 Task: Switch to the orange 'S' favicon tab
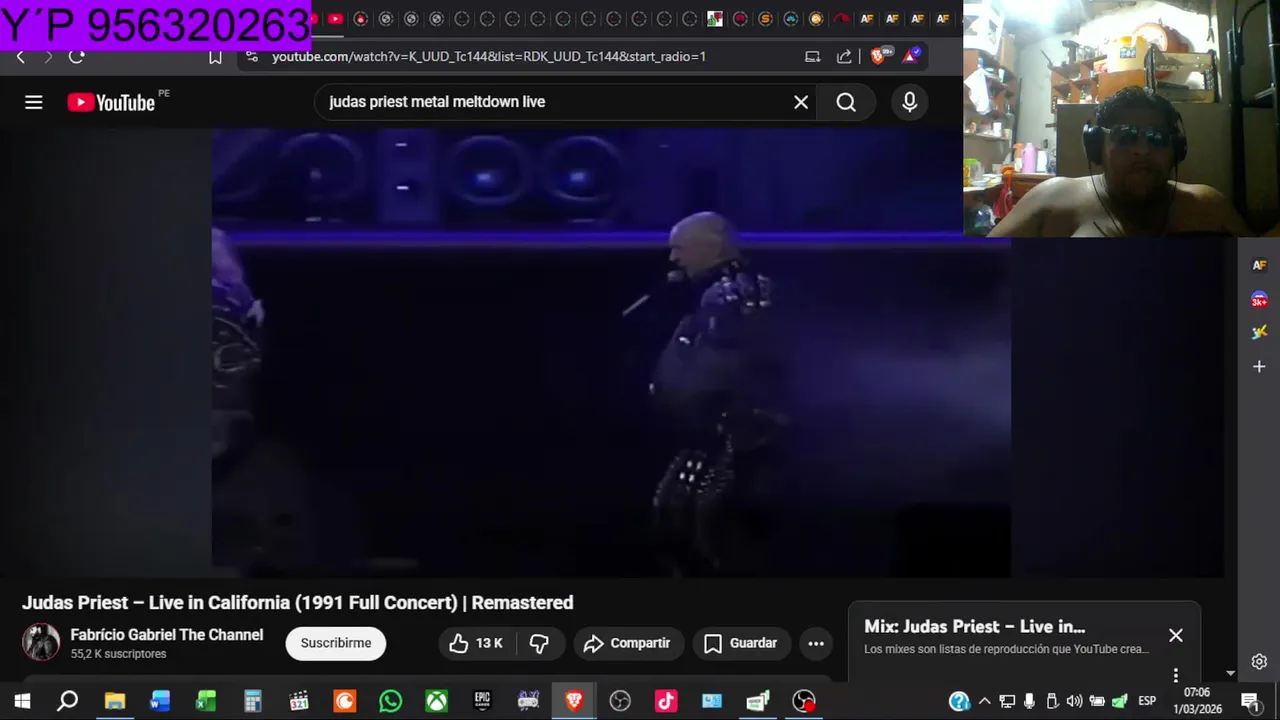765,19
